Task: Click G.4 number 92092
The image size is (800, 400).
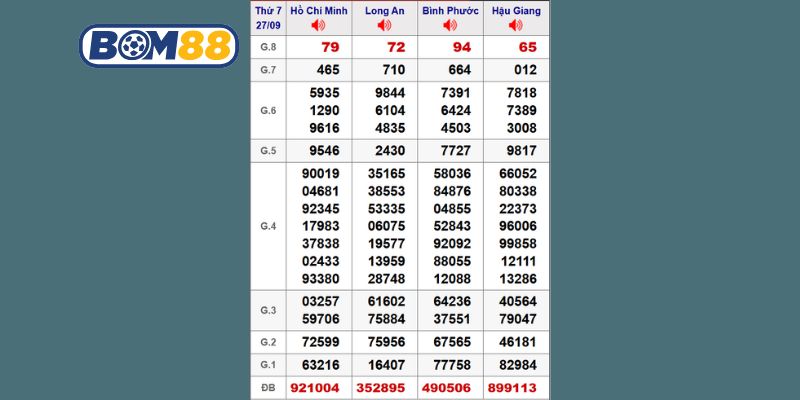Action: (x=453, y=243)
